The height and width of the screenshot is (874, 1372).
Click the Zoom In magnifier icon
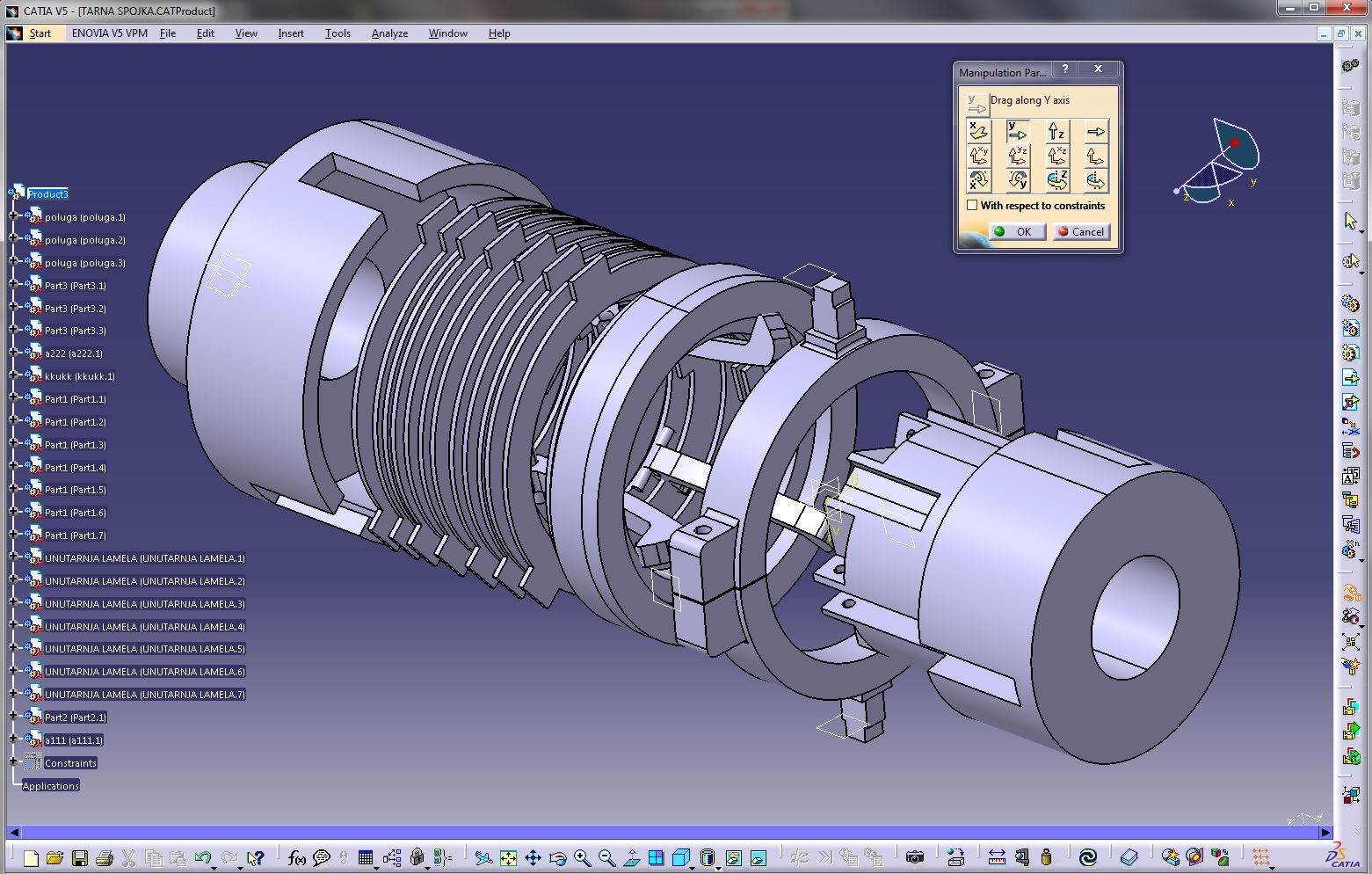pos(582,857)
